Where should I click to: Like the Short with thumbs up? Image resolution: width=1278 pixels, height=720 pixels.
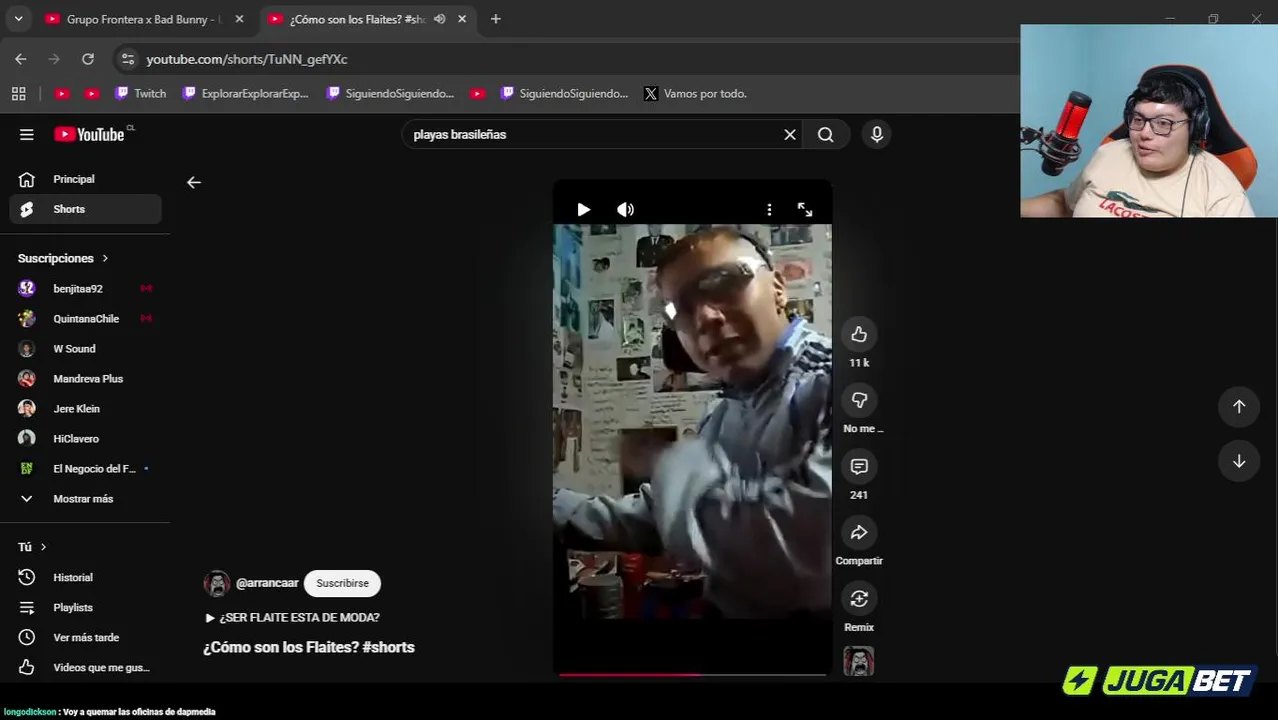coord(859,334)
